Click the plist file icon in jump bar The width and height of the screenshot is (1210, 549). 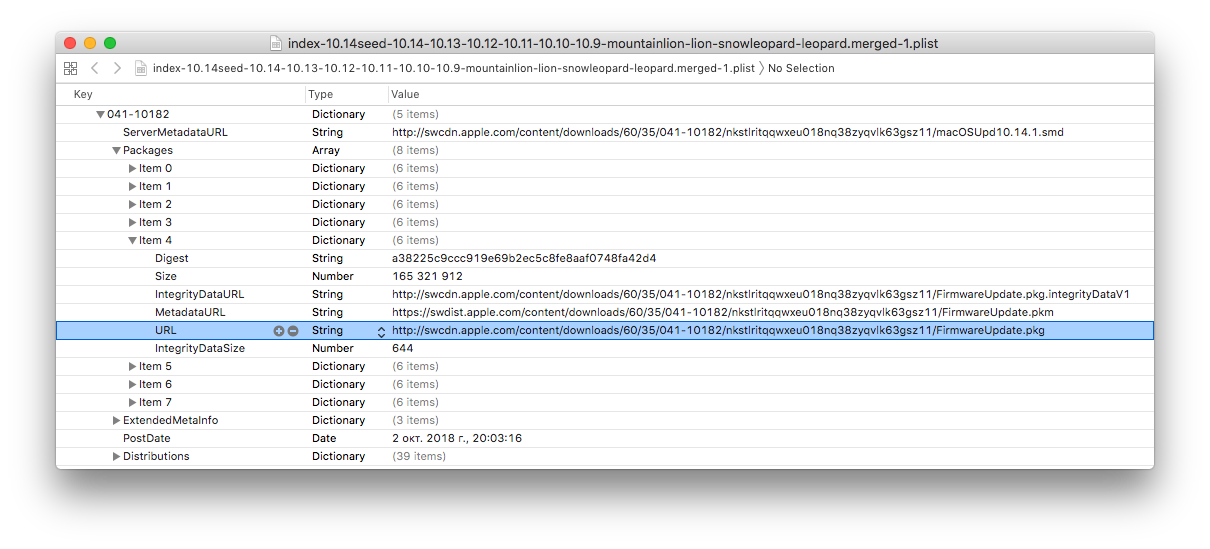point(141,68)
